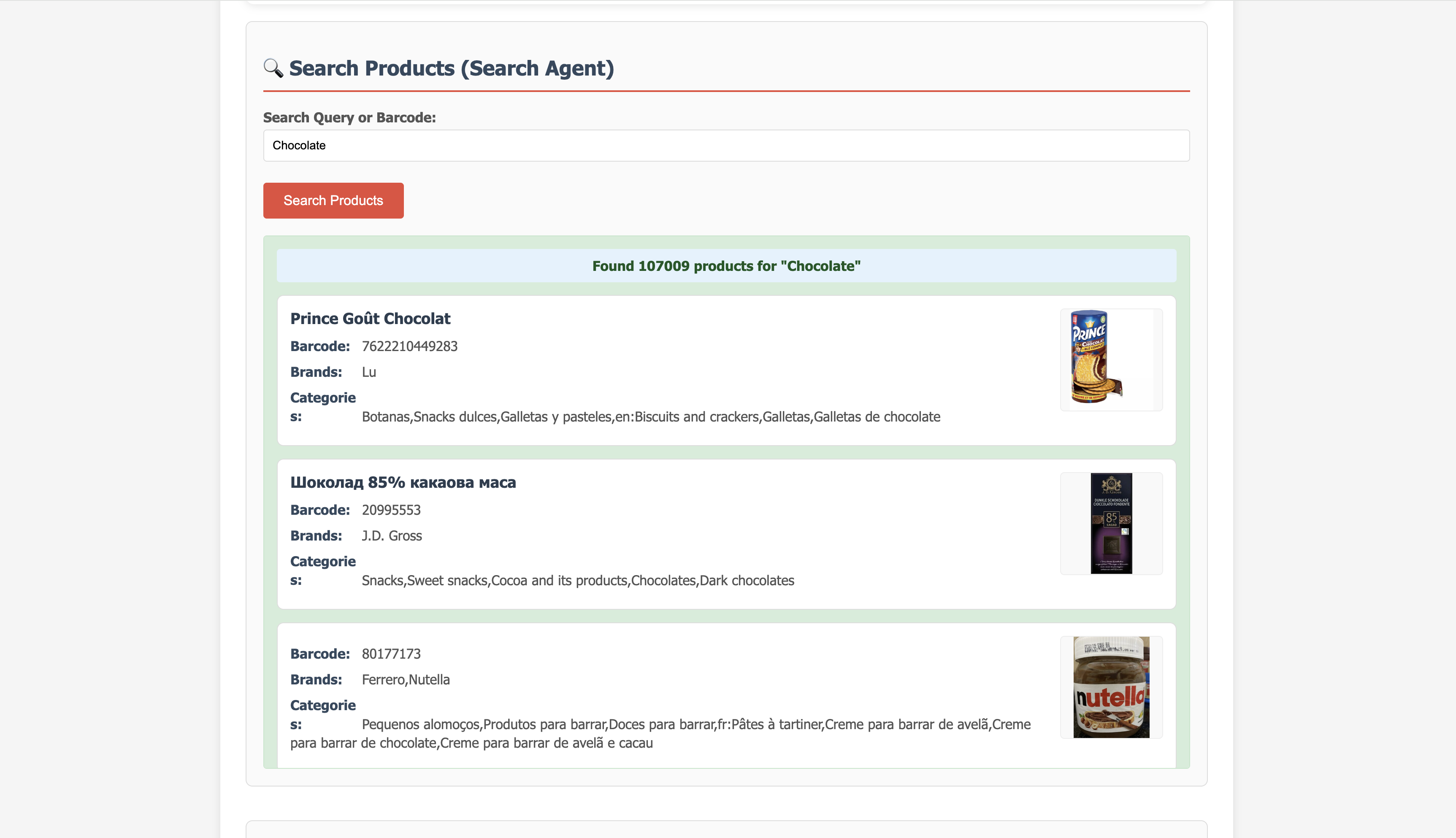The width and height of the screenshot is (1456, 838).
Task: Select the Шоколад 85% какаова маса title
Action: click(x=403, y=482)
